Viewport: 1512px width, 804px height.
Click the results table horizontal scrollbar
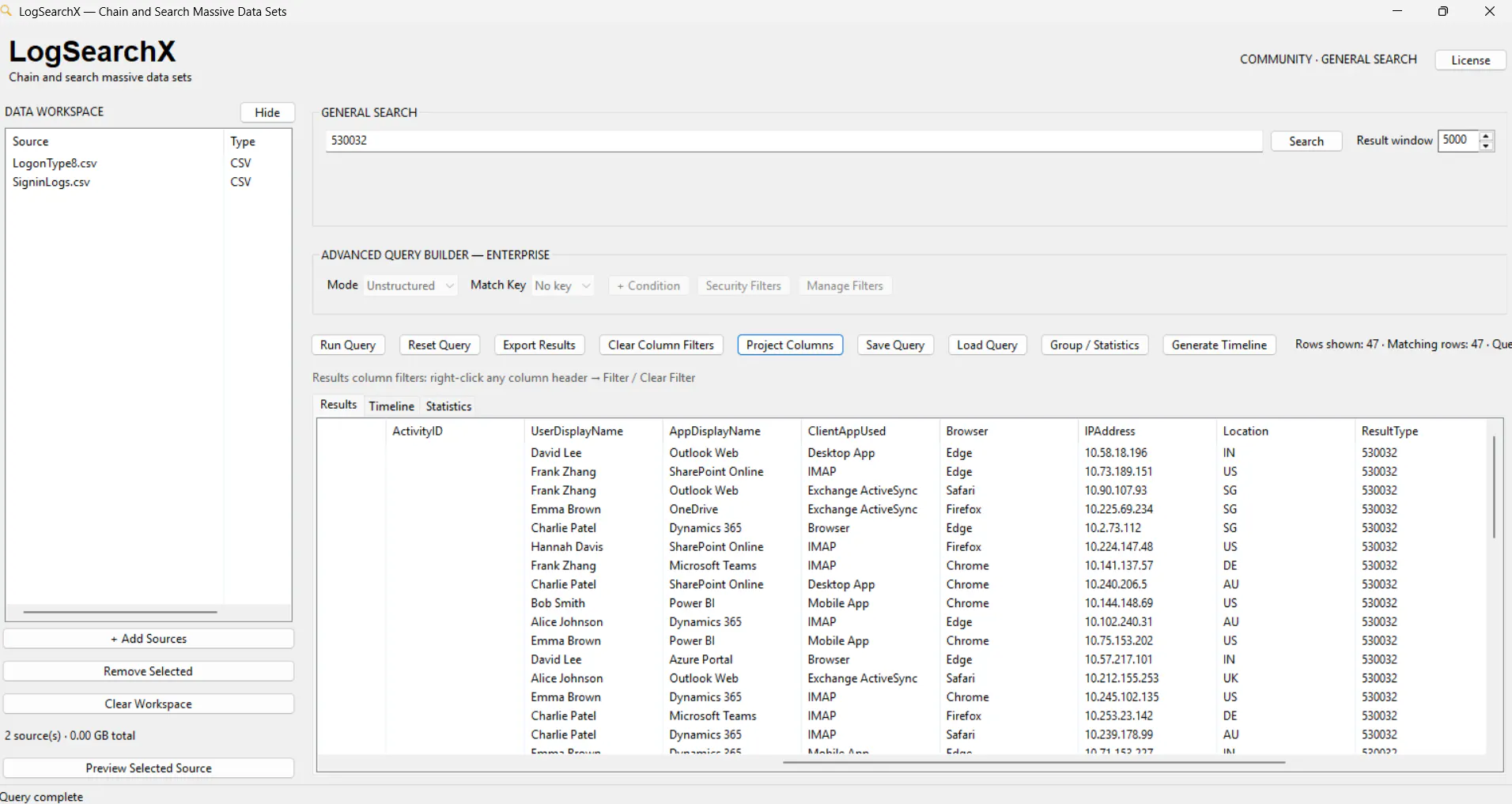1034,762
